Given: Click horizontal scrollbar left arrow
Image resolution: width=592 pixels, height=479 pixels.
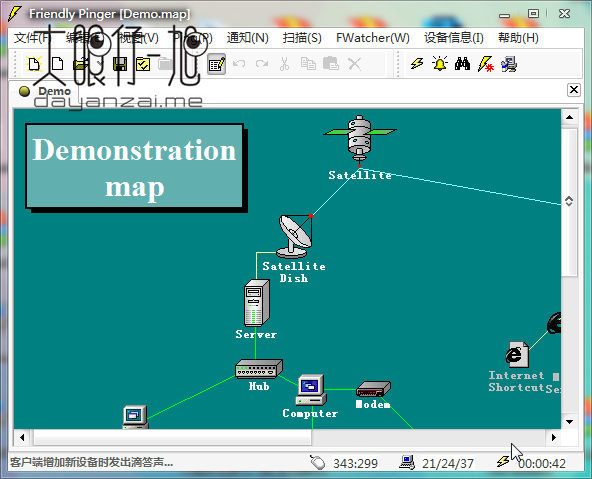Looking at the screenshot, I should coord(22,437).
